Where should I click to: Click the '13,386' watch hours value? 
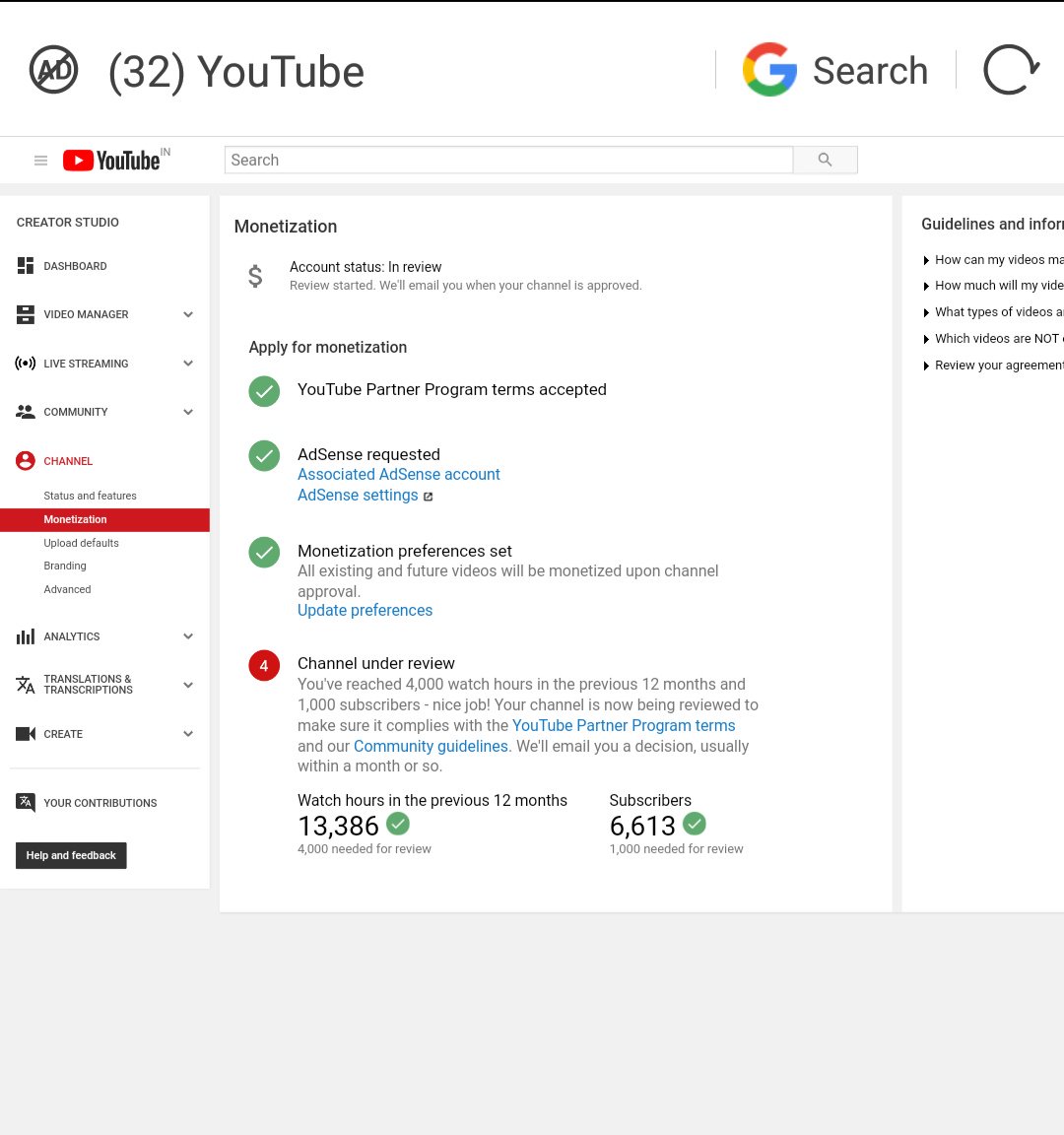(x=338, y=826)
